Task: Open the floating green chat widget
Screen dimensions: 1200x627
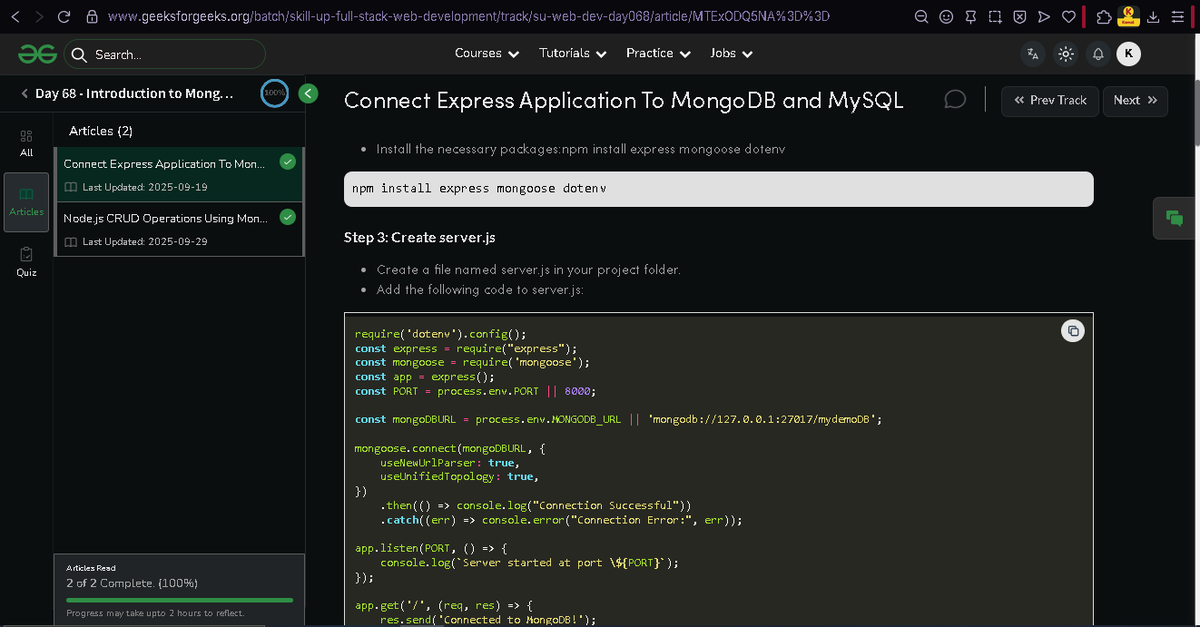Action: (x=1175, y=217)
